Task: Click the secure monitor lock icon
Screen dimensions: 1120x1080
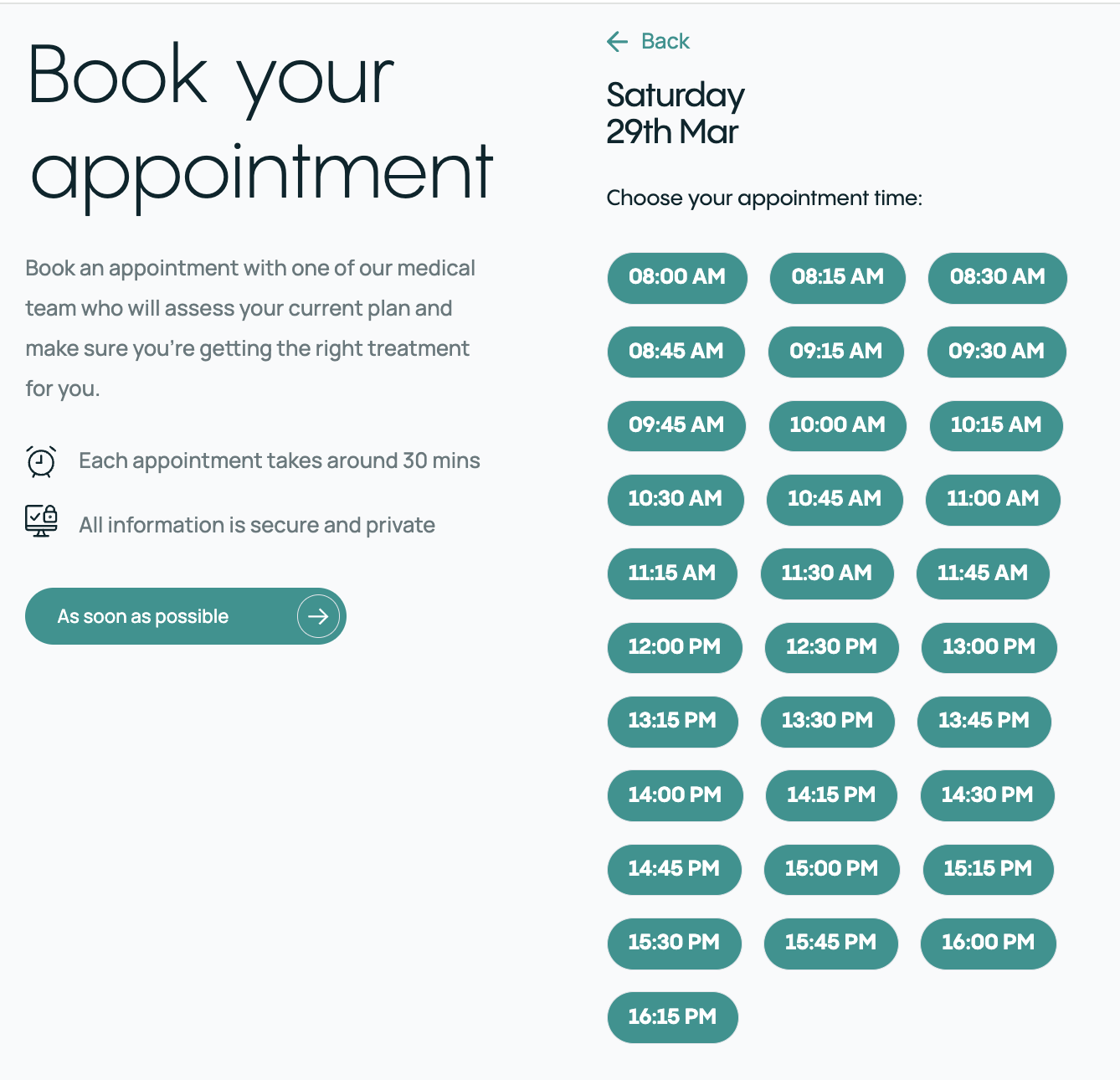Action: pos(41,521)
